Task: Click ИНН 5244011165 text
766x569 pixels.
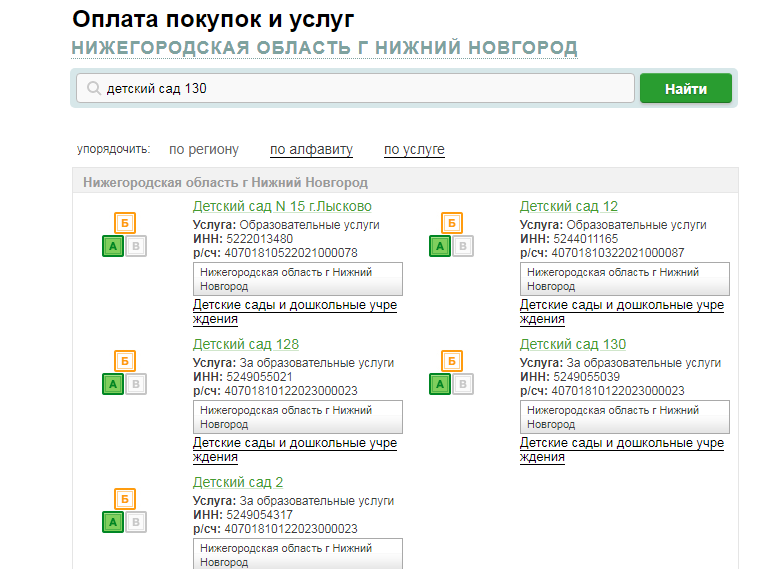Action: pyautogui.click(x=569, y=239)
